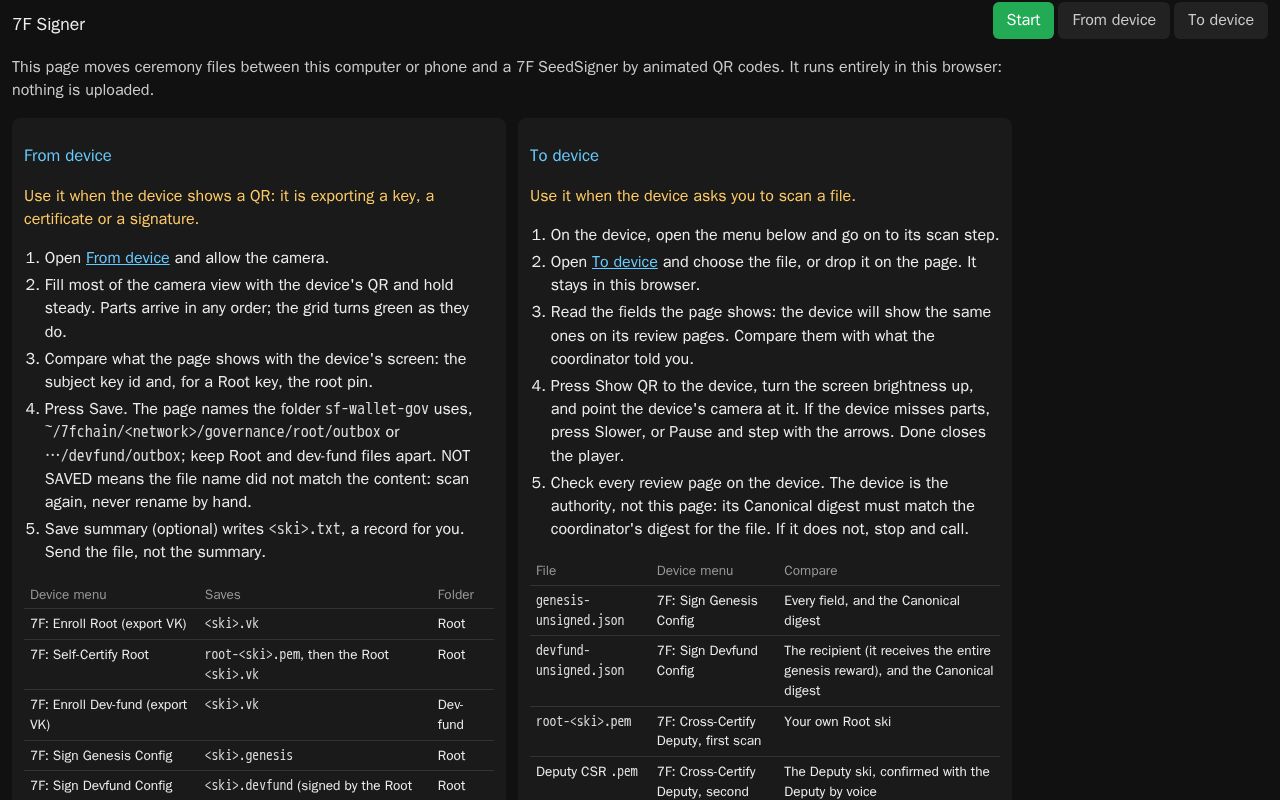Click the genesis-unsigned.json file cell
Viewport: 1280px width, 800px height.
pyautogui.click(x=590, y=610)
